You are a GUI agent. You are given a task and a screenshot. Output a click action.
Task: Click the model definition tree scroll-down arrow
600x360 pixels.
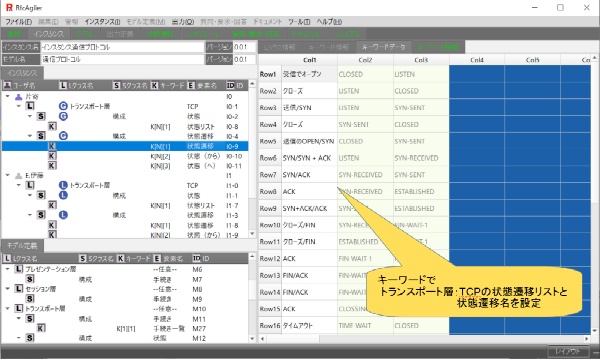[252, 339]
